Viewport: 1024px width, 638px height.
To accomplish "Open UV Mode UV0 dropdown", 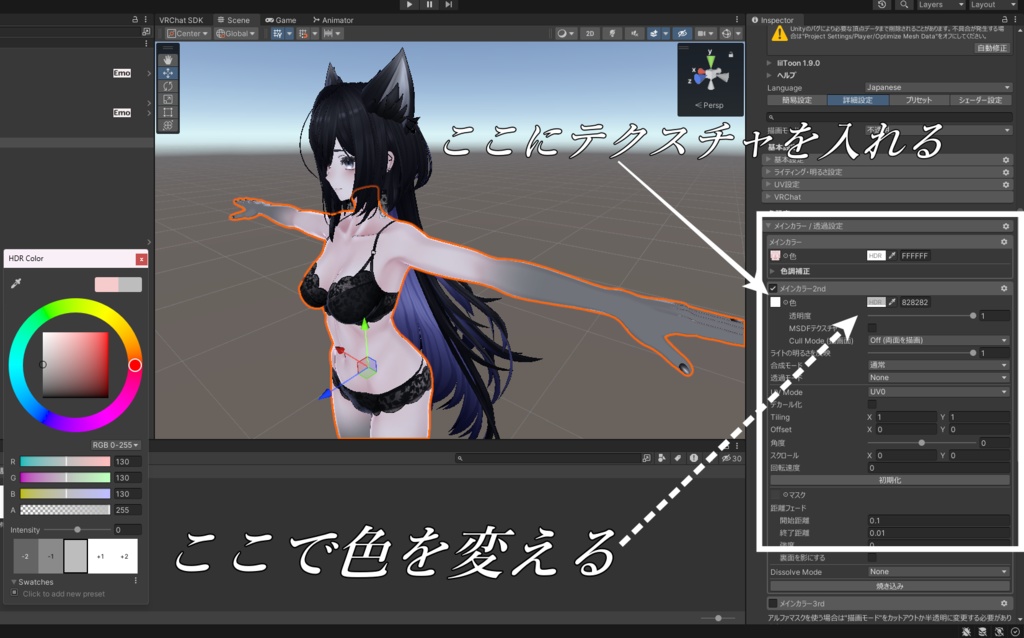I will click(938, 392).
